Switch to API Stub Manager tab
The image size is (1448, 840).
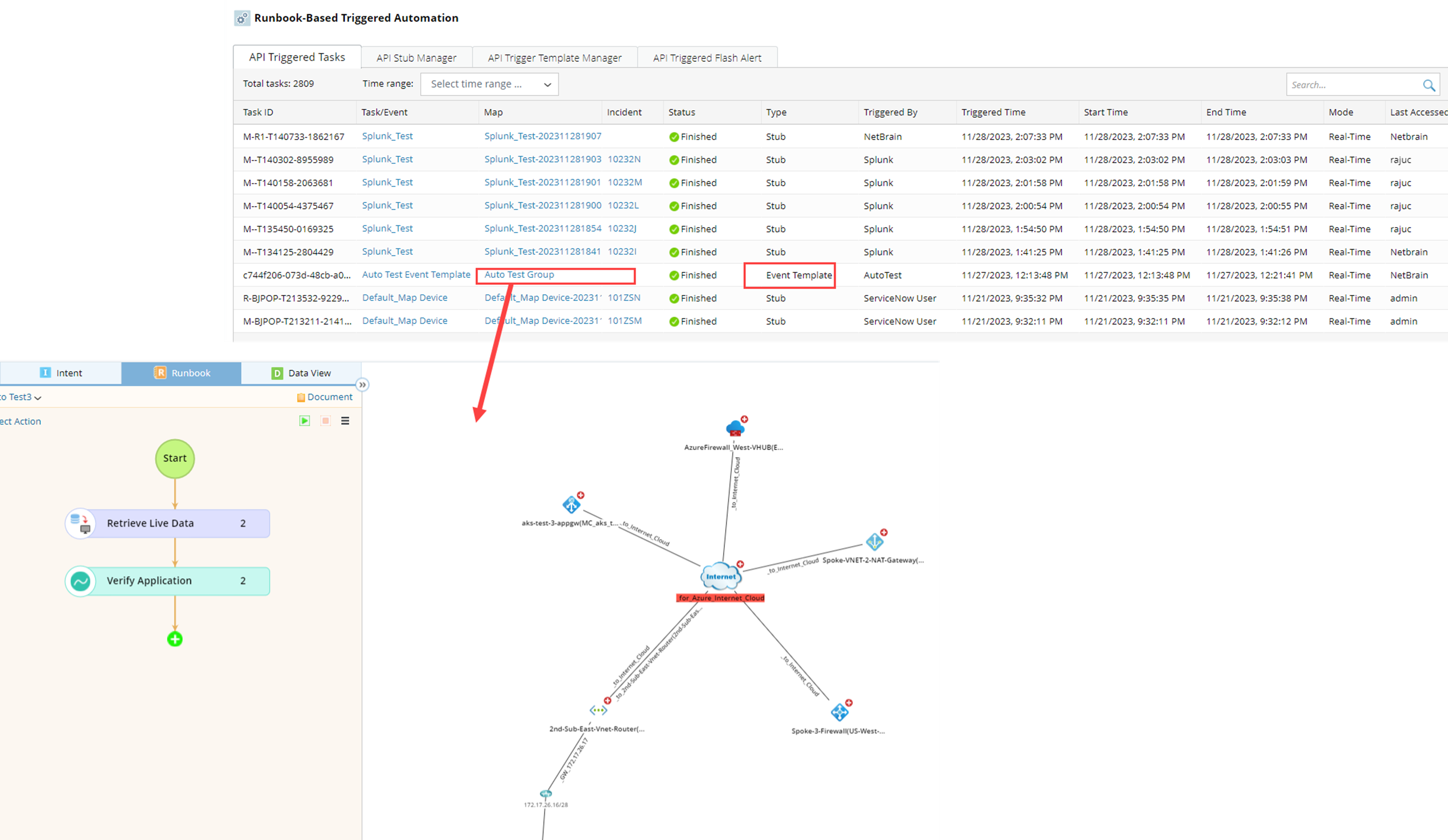[x=416, y=58]
